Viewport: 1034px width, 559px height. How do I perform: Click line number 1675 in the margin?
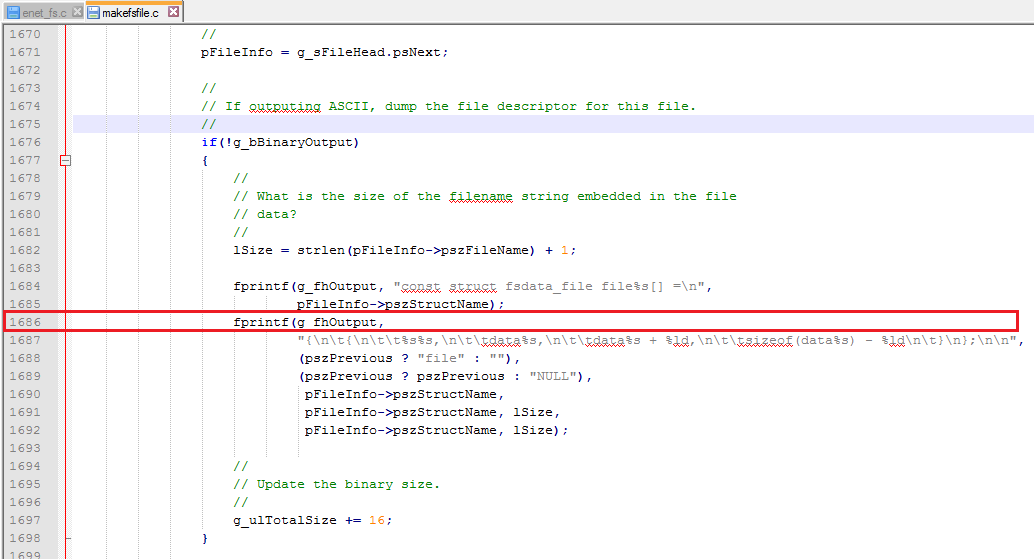24,124
